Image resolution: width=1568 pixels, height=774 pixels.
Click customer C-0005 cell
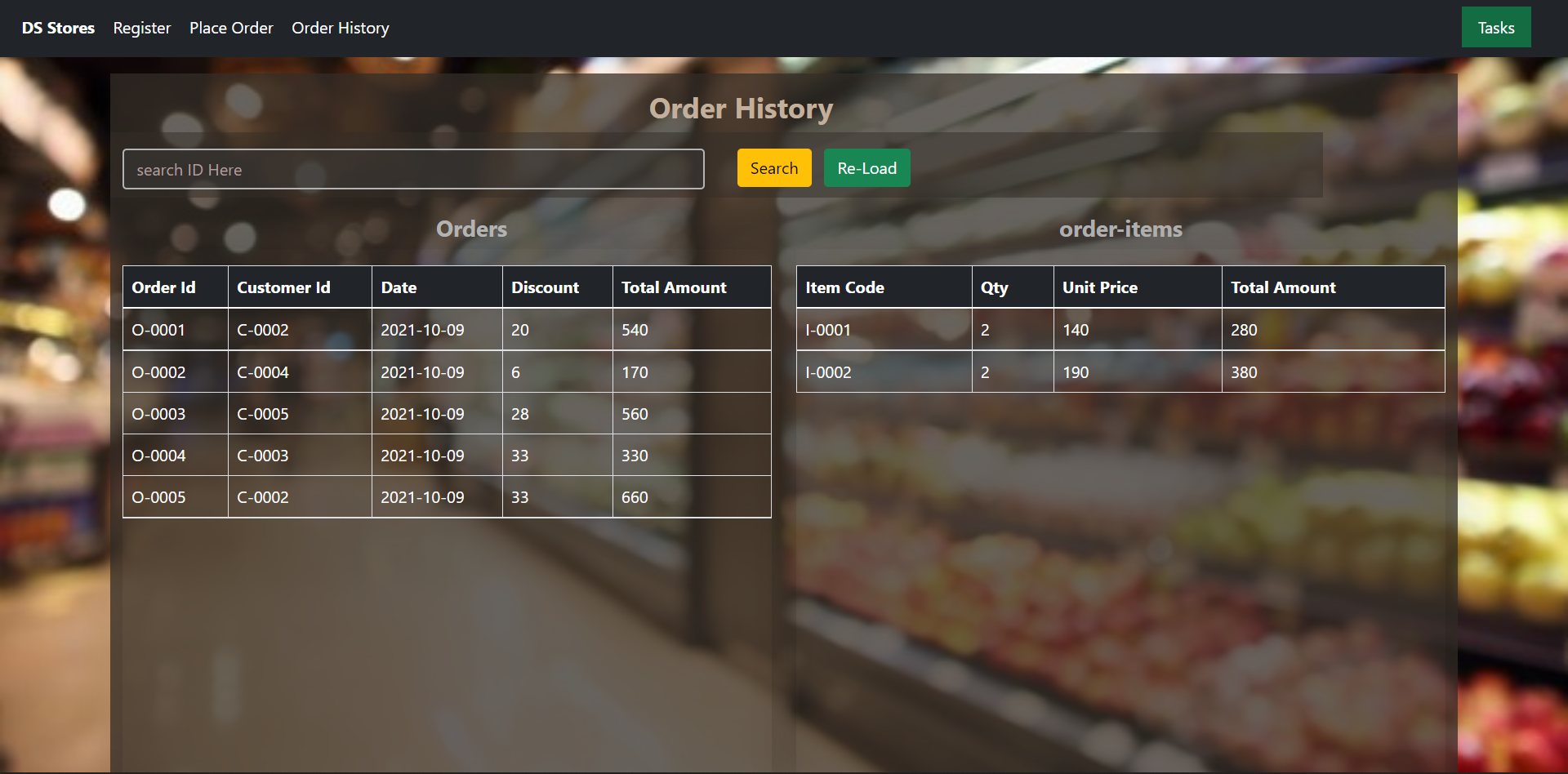coord(300,414)
